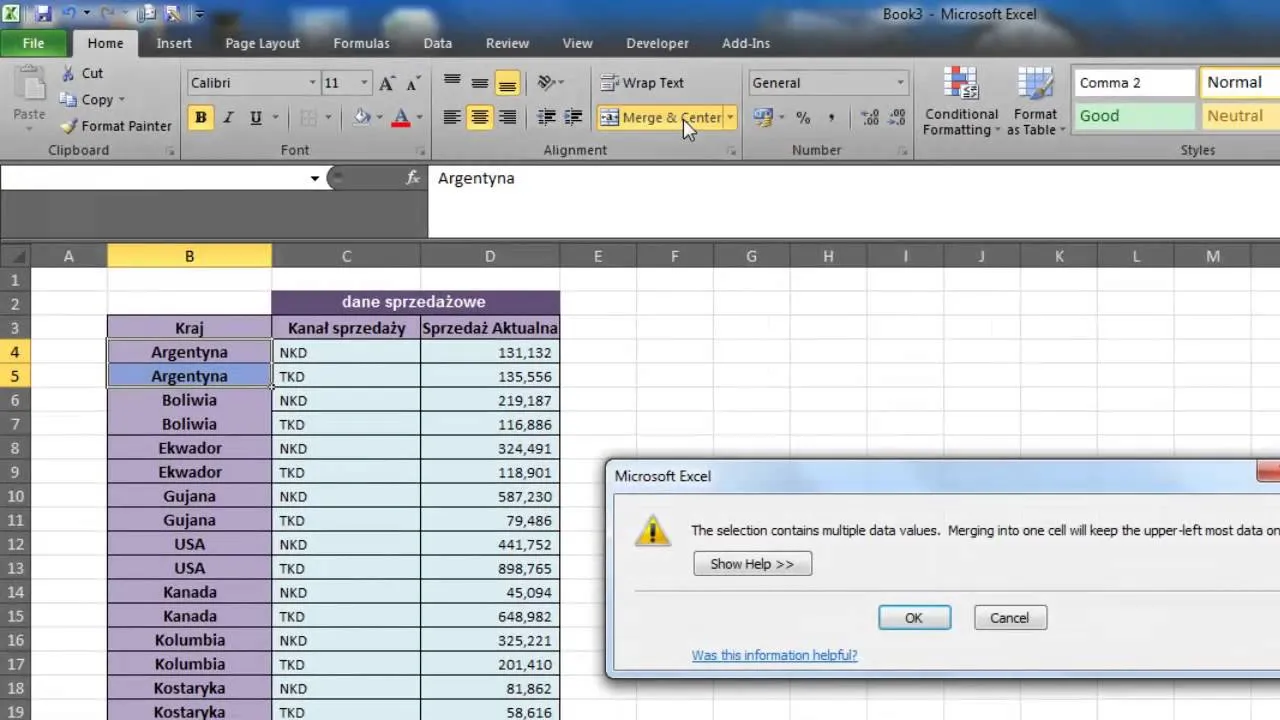The height and width of the screenshot is (720, 1280).
Task: Toggle Bottom Align
Action: coord(507,83)
